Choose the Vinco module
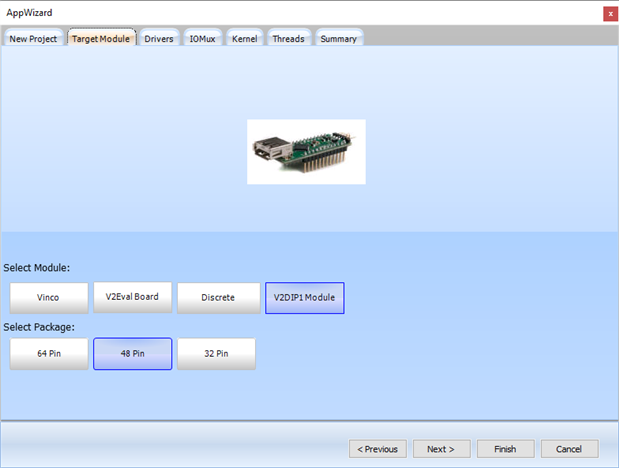The height and width of the screenshot is (468, 619). click(x=48, y=297)
